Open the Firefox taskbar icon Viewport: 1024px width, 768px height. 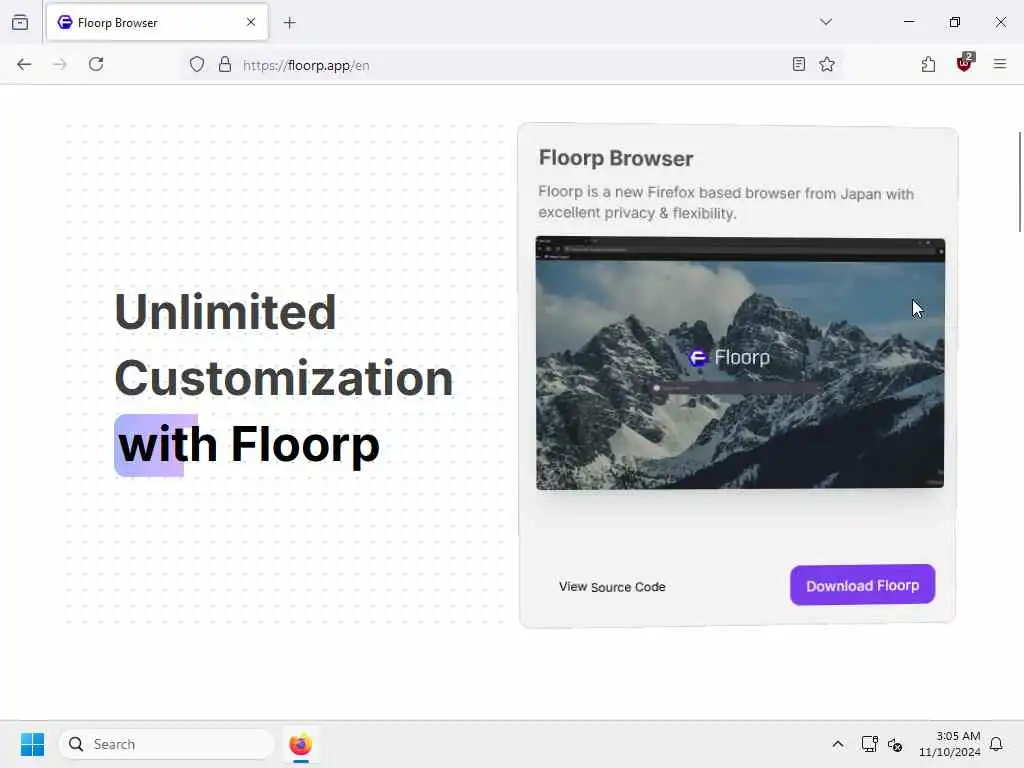(300, 744)
